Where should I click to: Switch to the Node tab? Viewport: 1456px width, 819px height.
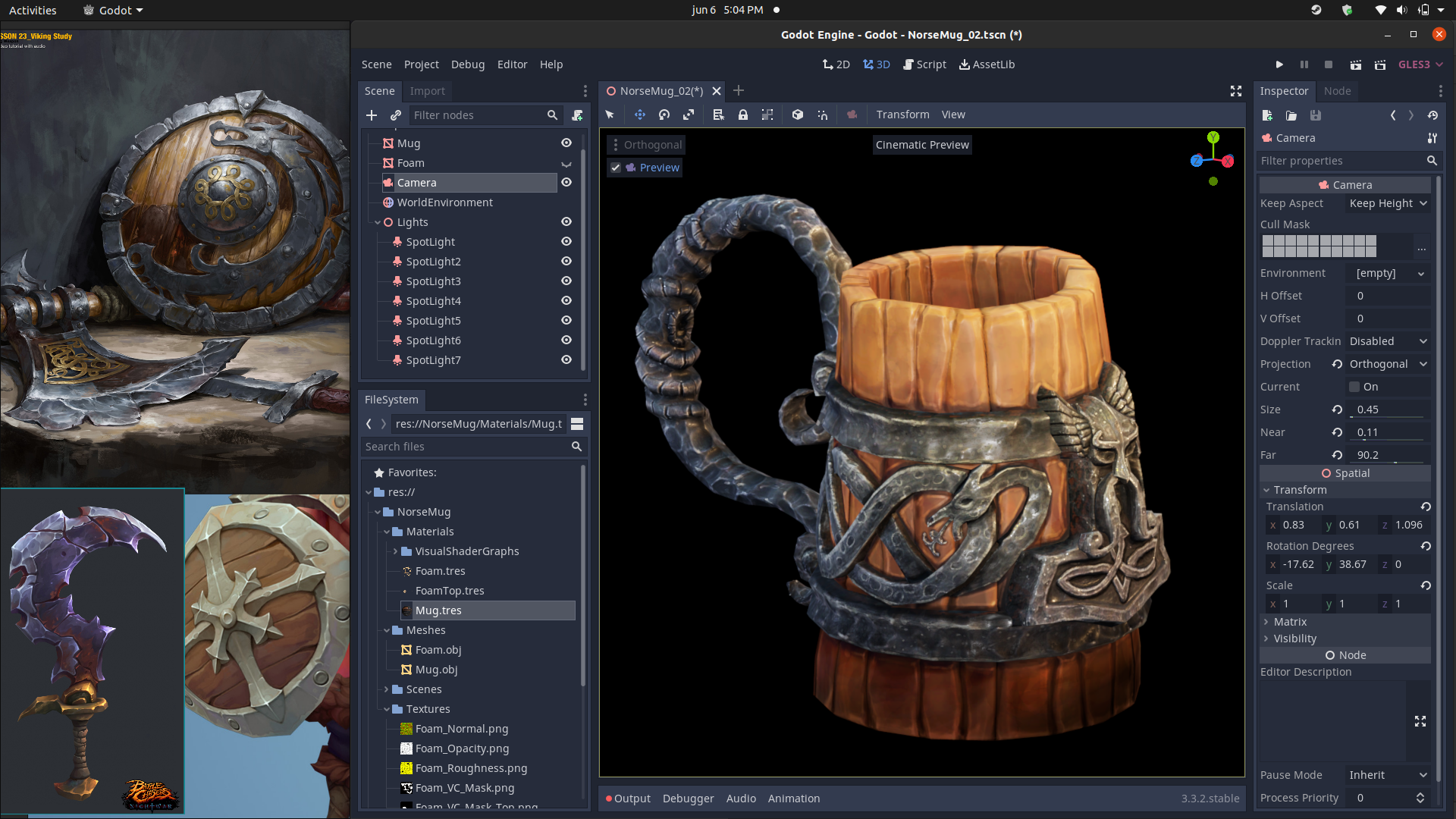point(1337,91)
